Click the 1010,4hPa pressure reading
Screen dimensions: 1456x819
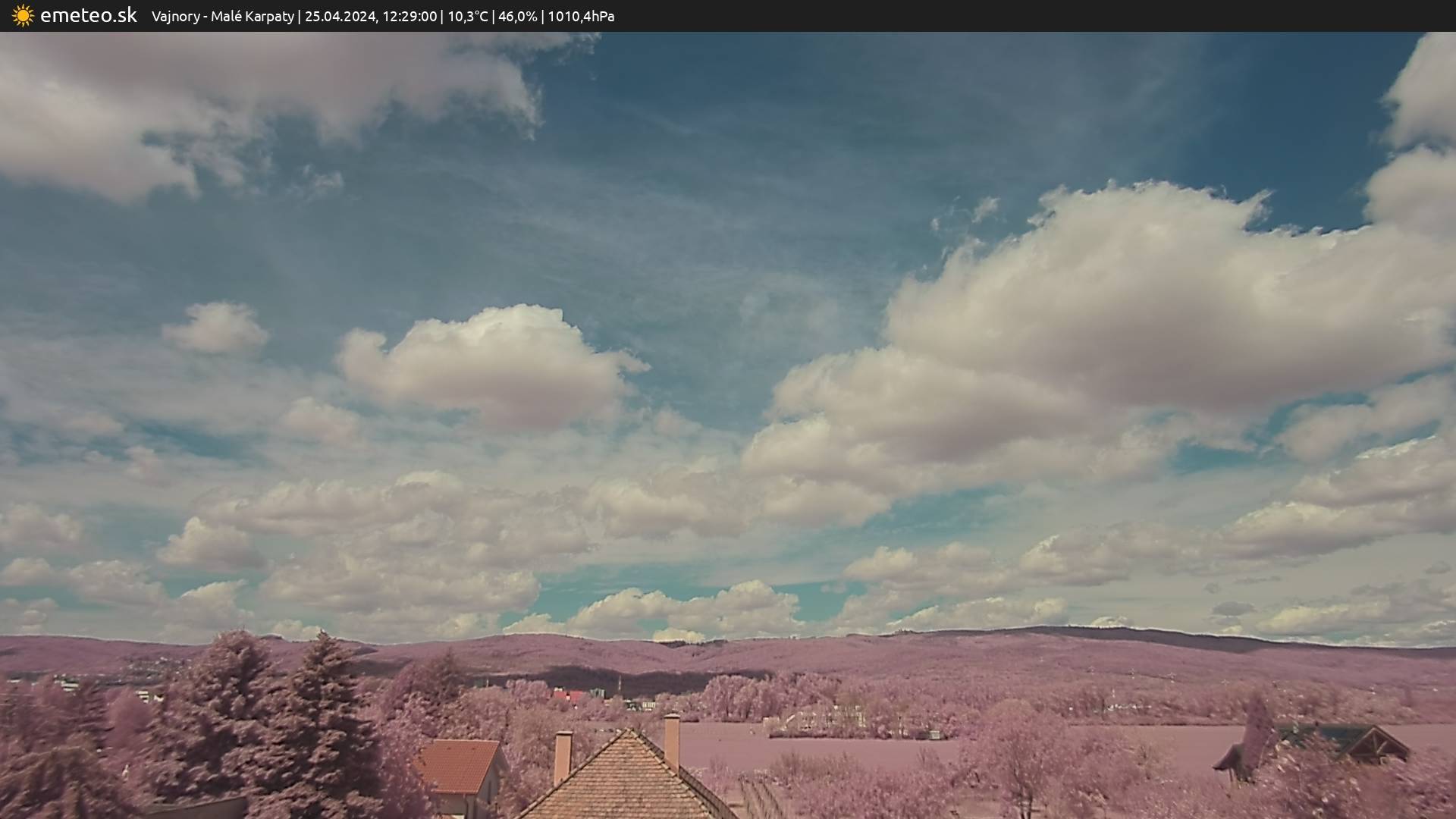point(581,16)
